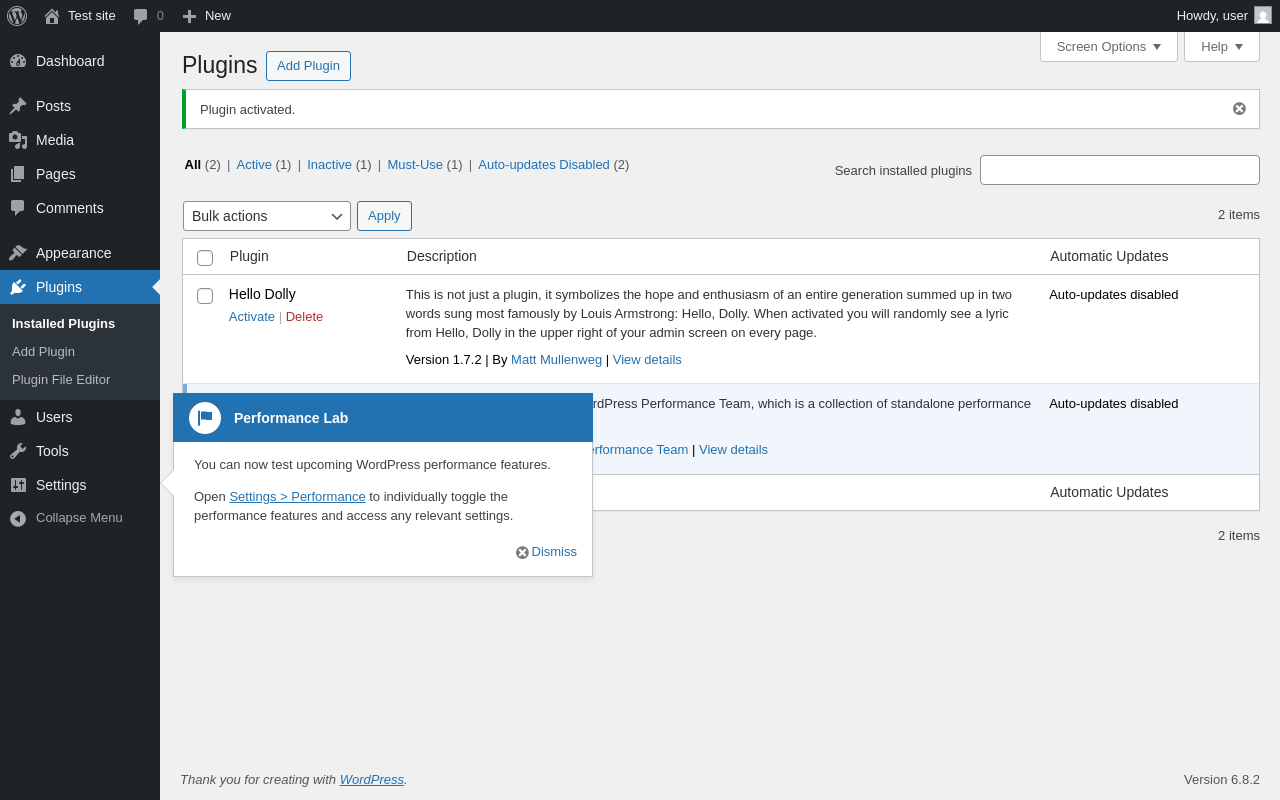Open the Plugin File Editor submenu

coord(61,380)
